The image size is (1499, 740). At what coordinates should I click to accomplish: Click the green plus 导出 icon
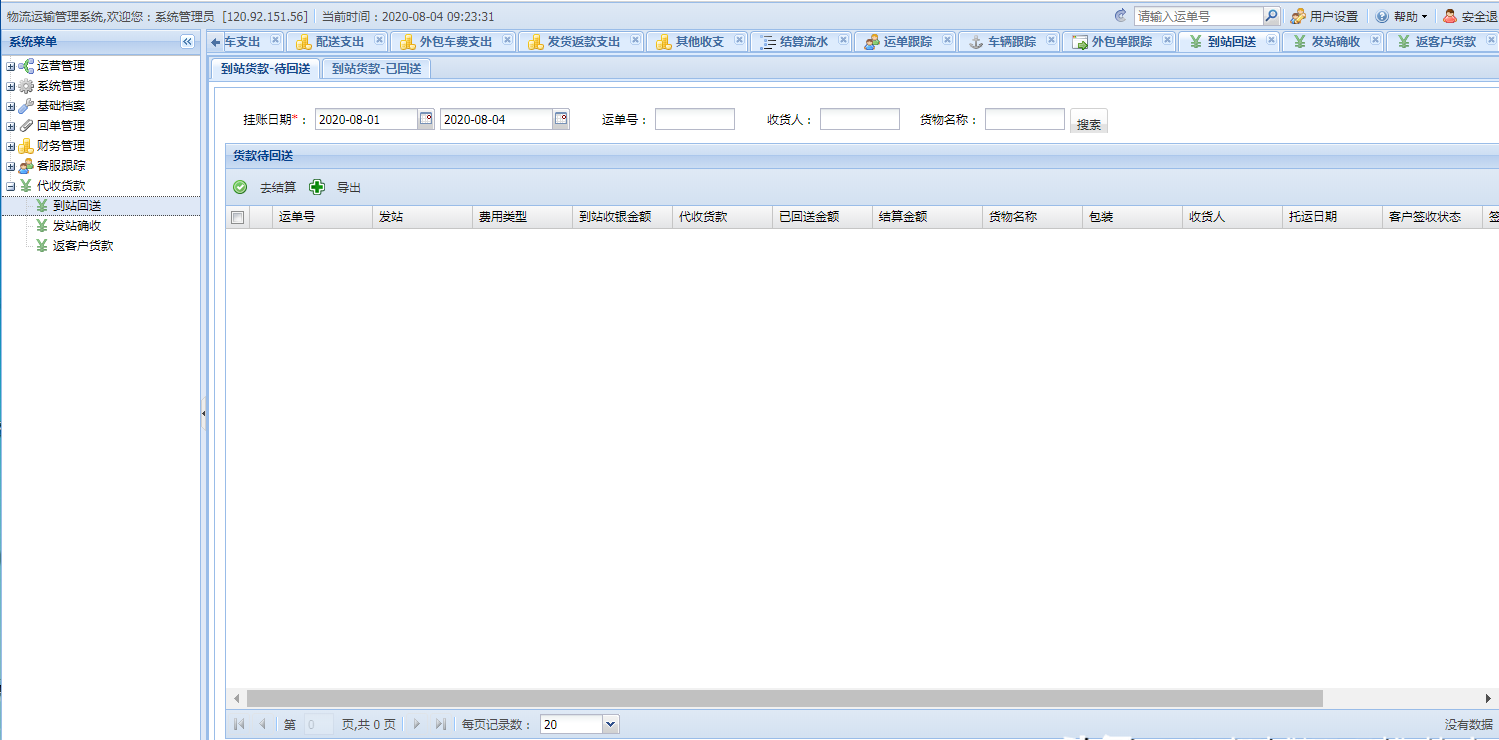pos(317,187)
